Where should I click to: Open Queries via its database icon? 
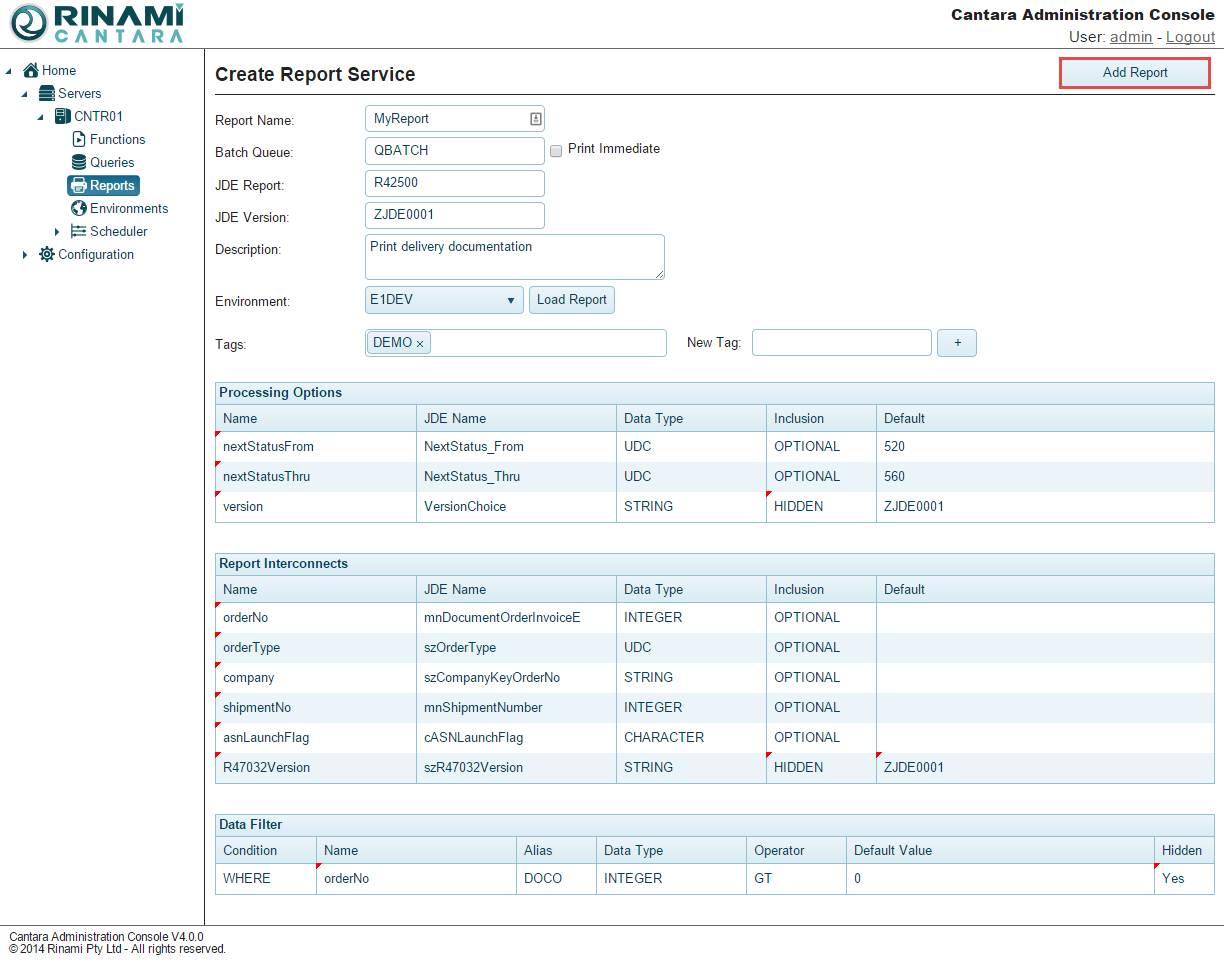[x=79, y=162]
